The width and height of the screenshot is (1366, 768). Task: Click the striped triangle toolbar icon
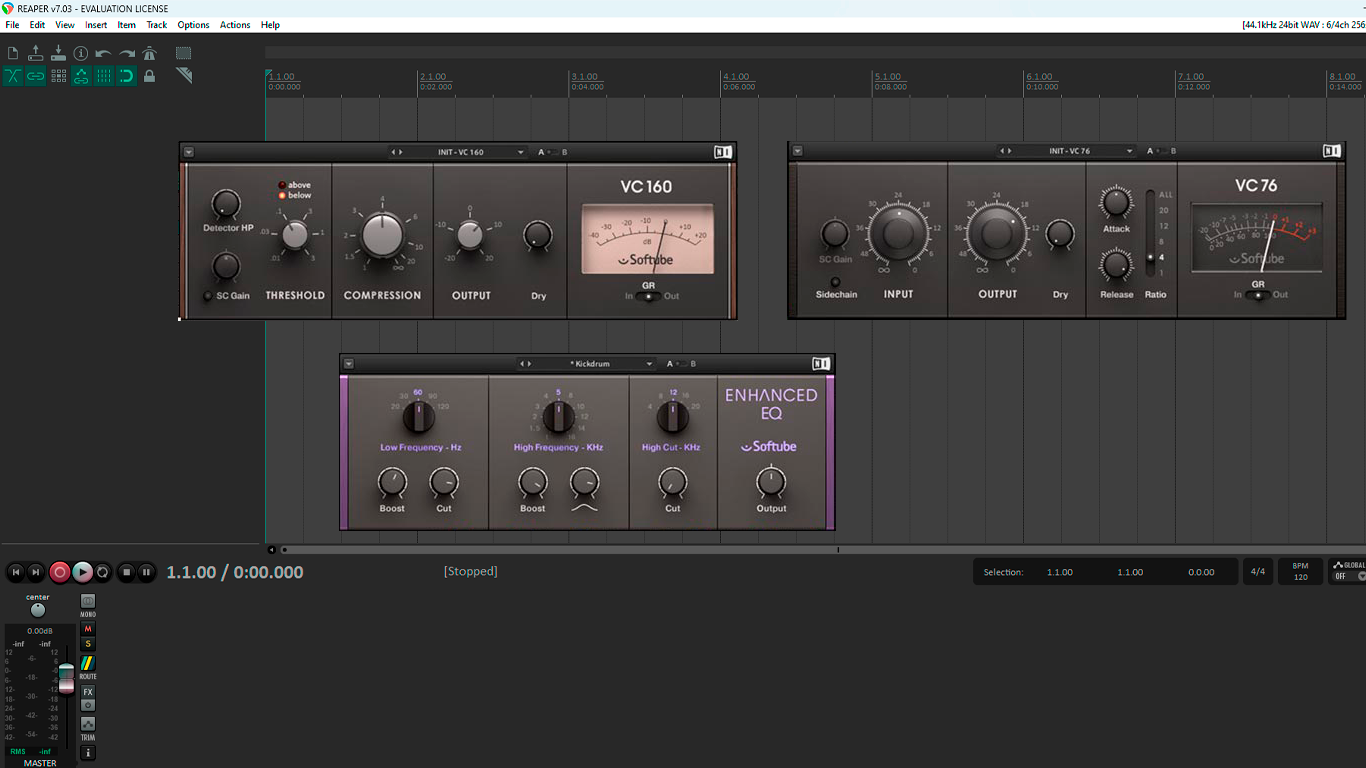click(x=184, y=76)
